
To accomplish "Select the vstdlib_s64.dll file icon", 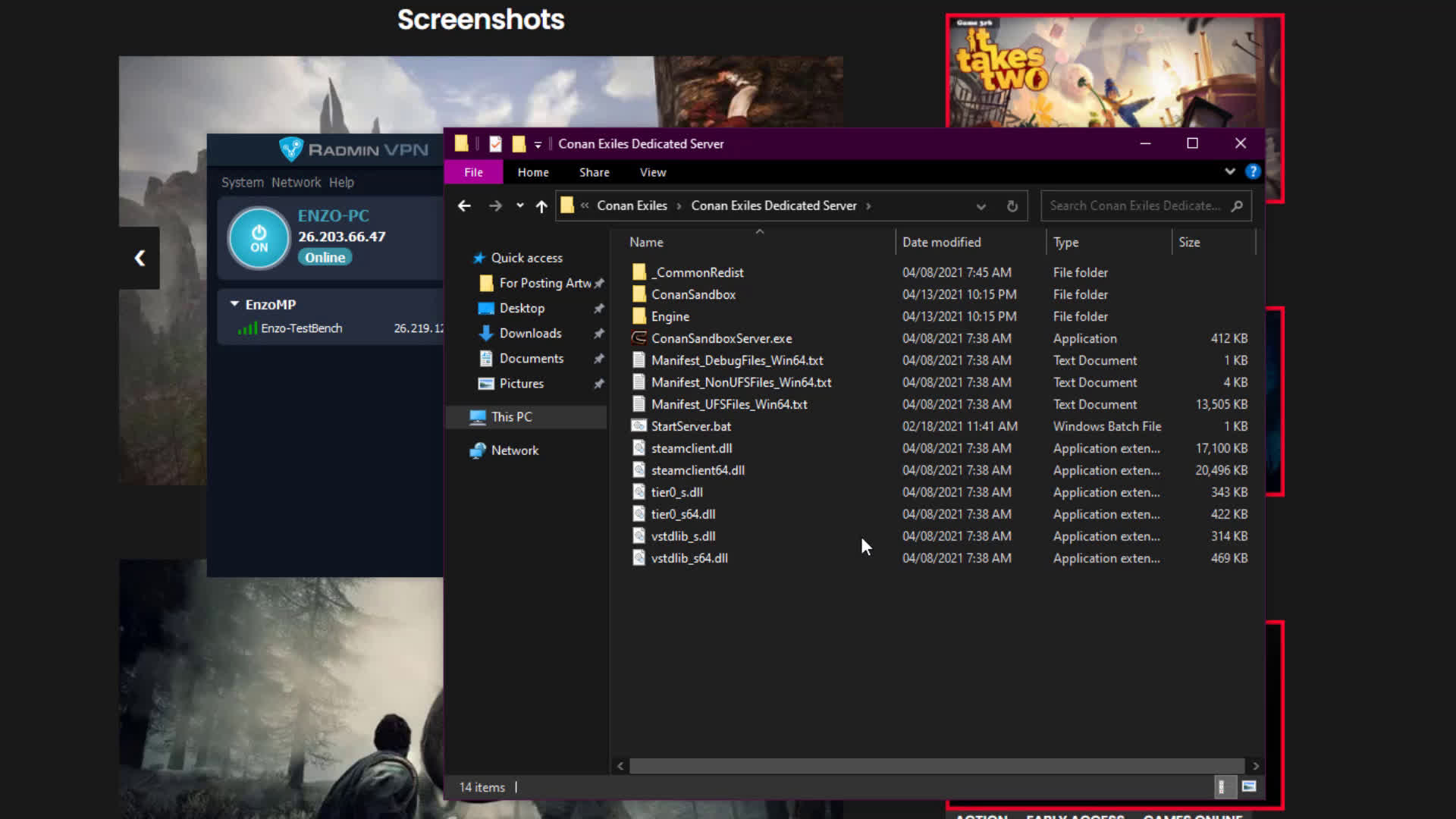I will click(639, 558).
